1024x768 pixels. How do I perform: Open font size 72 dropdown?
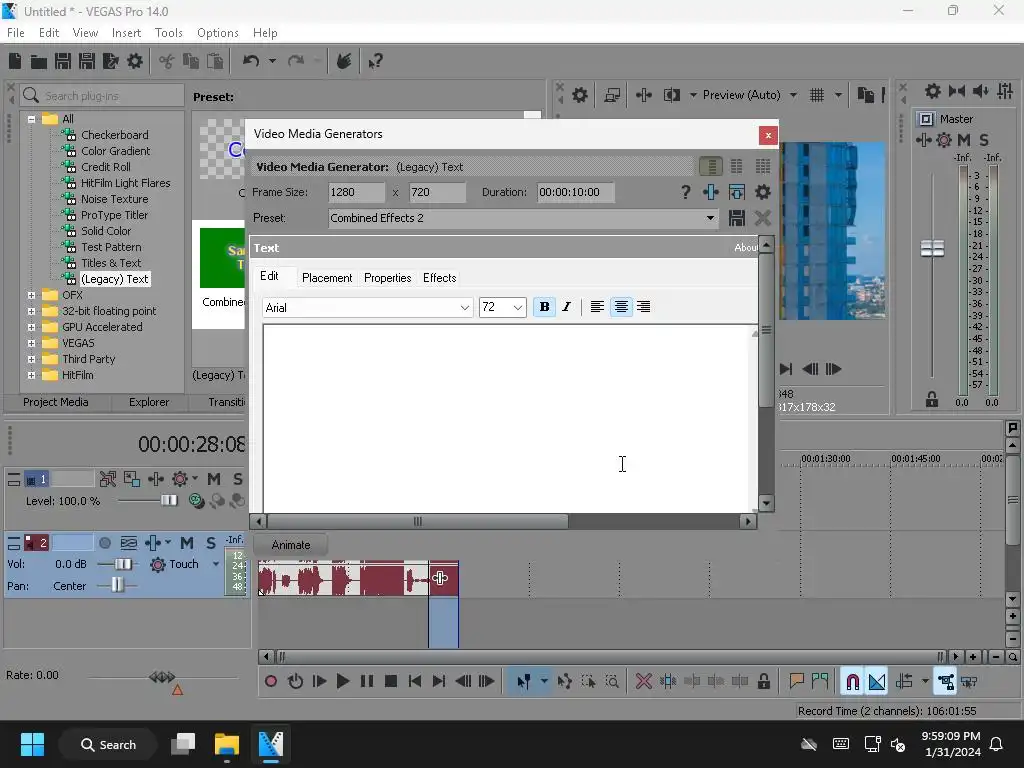pyautogui.click(x=518, y=308)
